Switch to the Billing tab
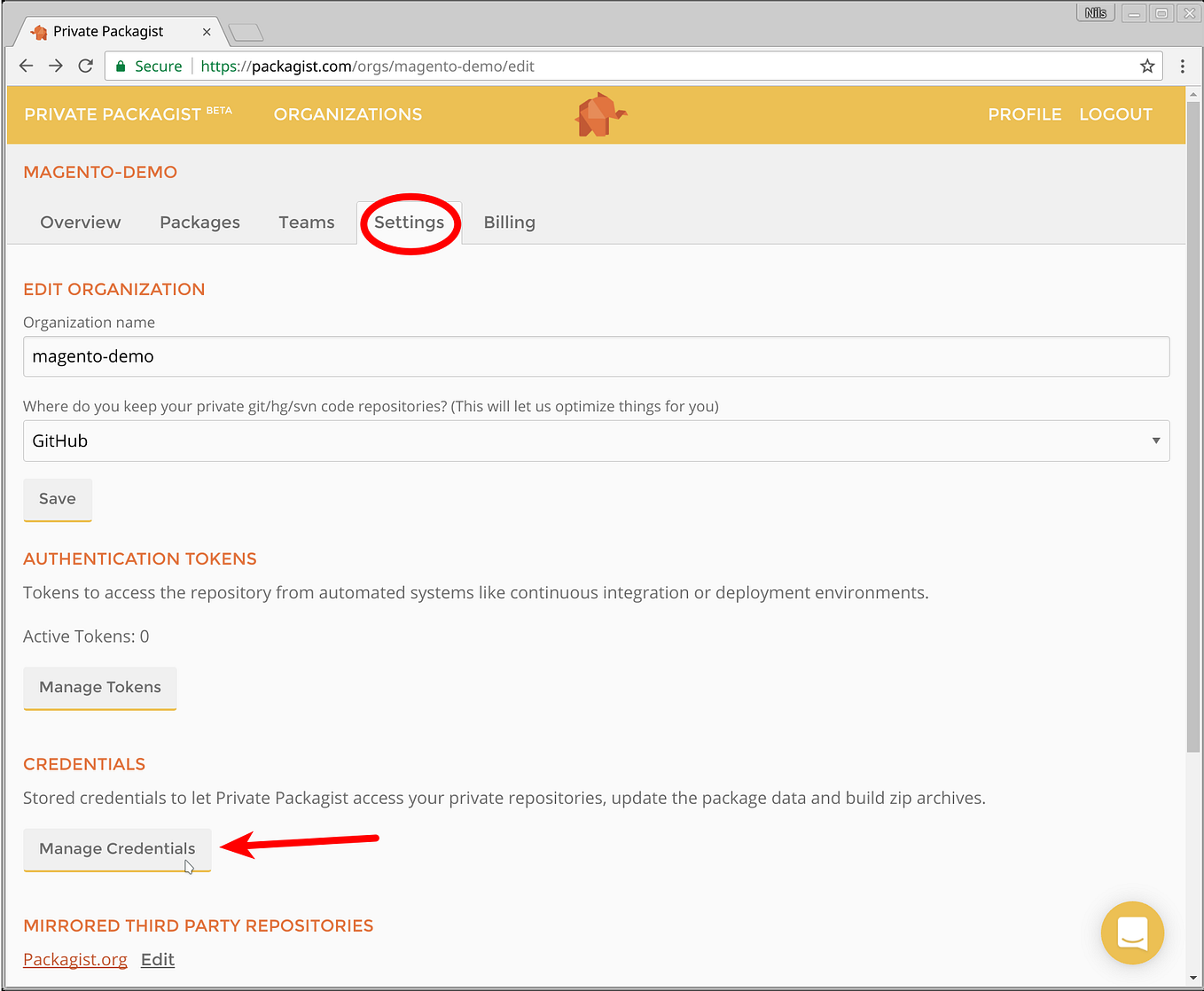1204x991 pixels. pyautogui.click(x=509, y=222)
